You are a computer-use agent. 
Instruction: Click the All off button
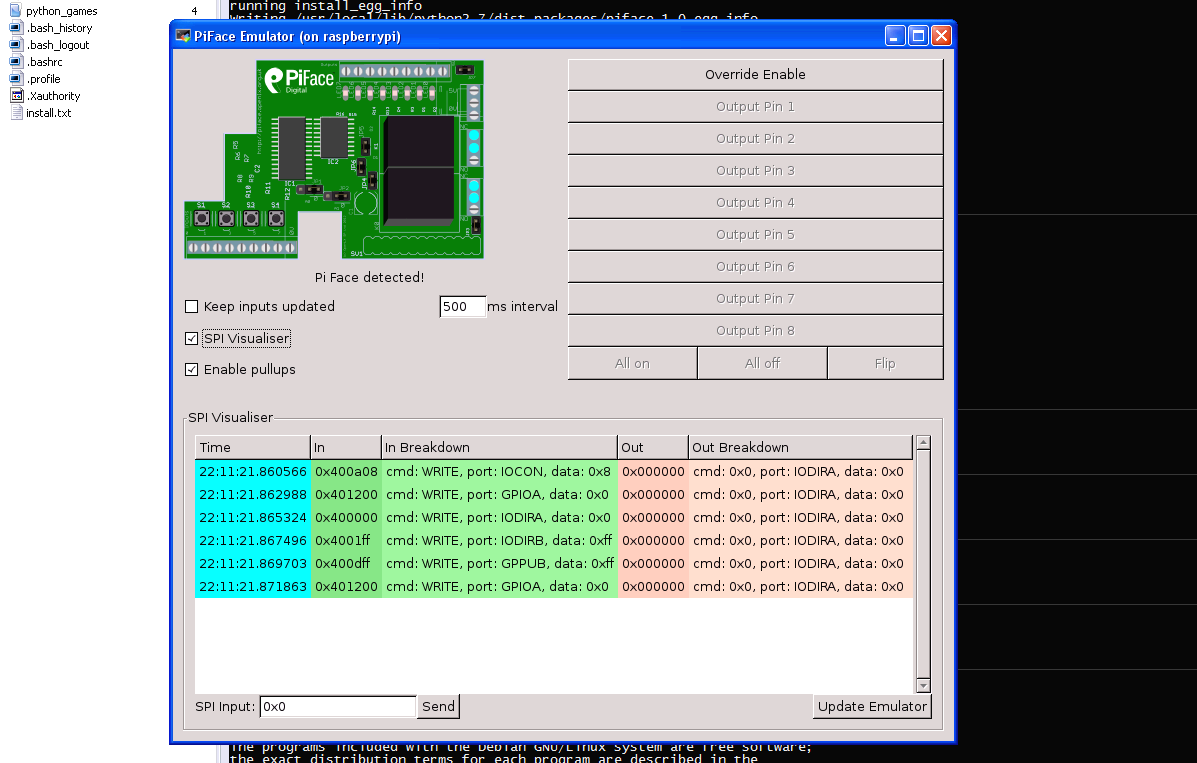coord(763,364)
